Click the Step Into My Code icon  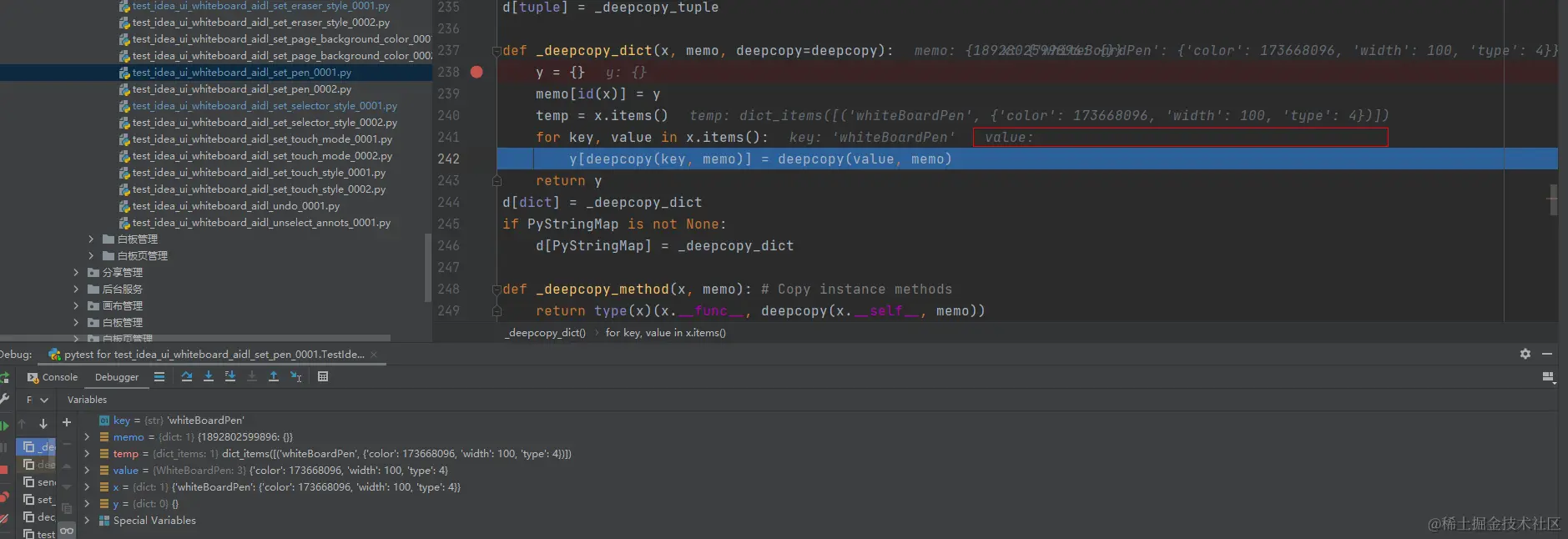point(230,377)
